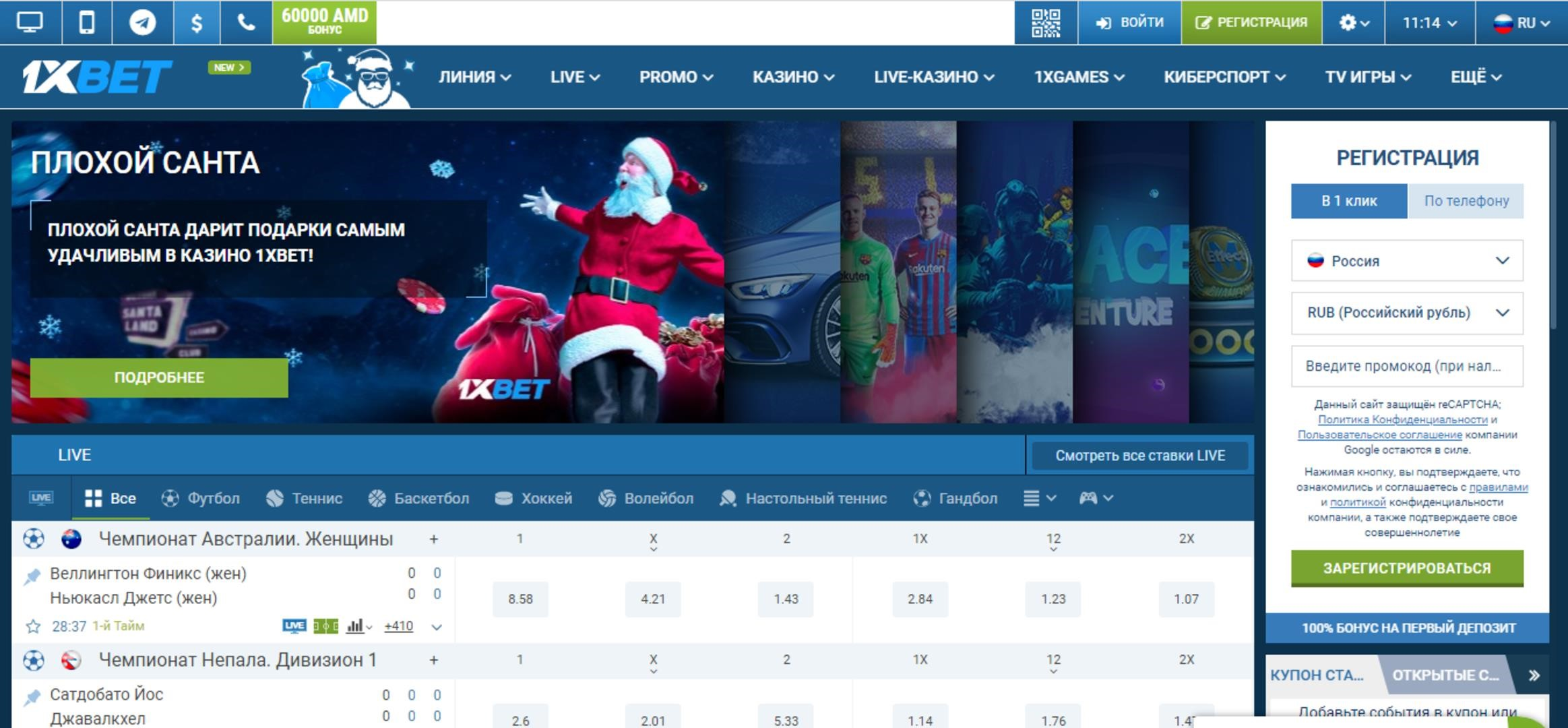This screenshot has width=1568, height=728.
Task: Click football icon next to Чемпионат Непала
Action: click(x=34, y=660)
